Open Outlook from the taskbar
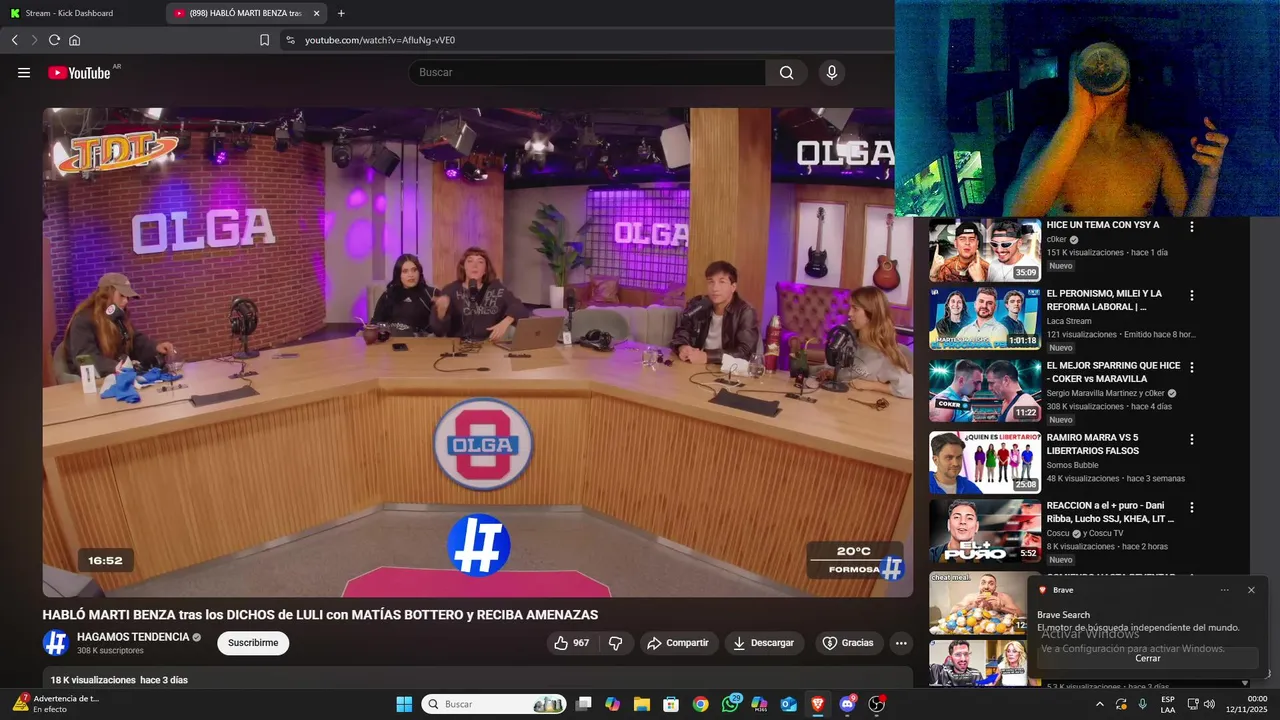 tap(788, 704)
